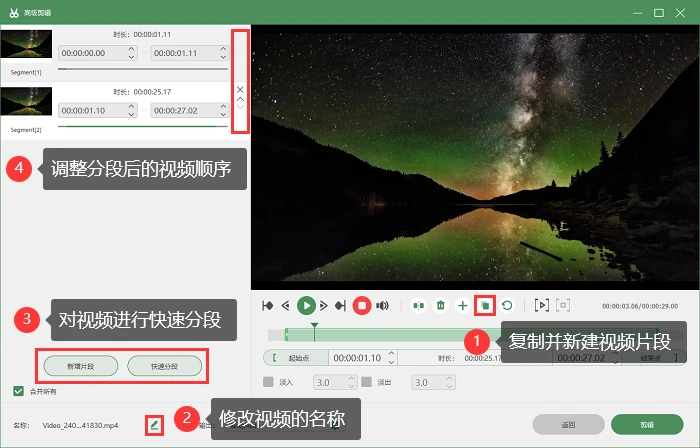Click the 新增片段 button
This screenshot has height=448, width=700.
[81, 366]
